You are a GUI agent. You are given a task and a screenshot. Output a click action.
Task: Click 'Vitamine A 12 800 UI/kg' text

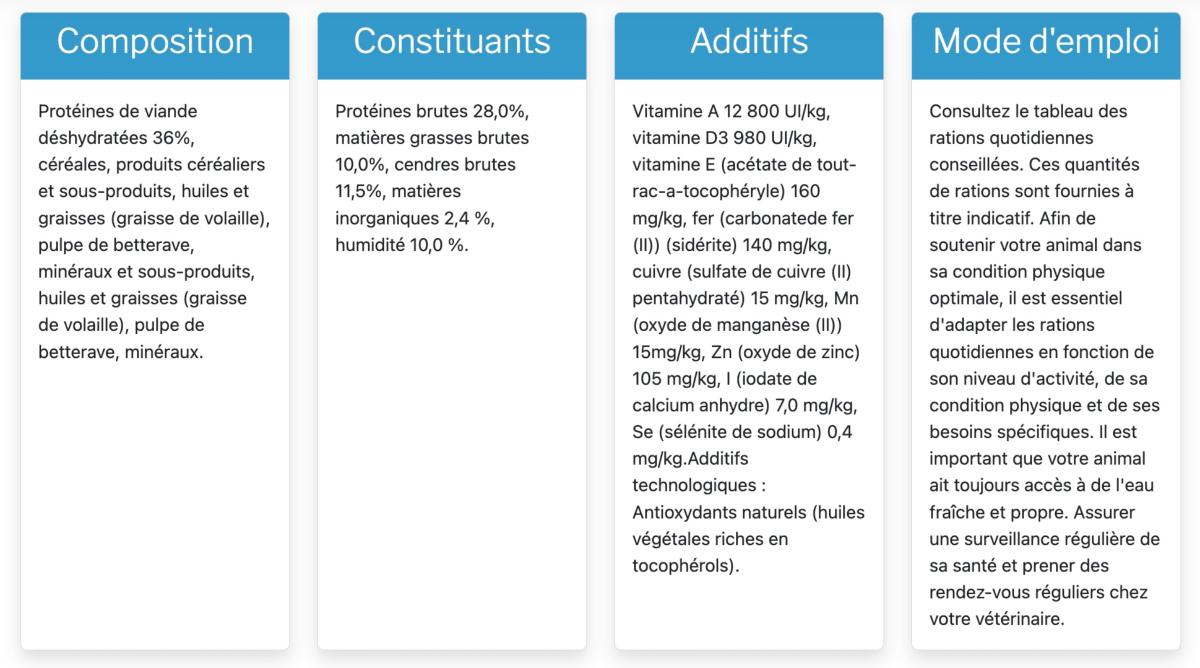[x=731, y=110]
